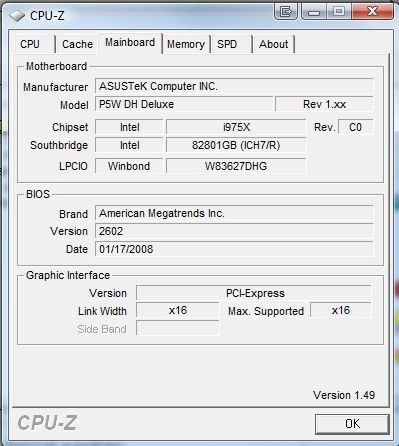Click the Chipset label
The height and width of the screenshot is (446, 399).
(x=70, y=127)
